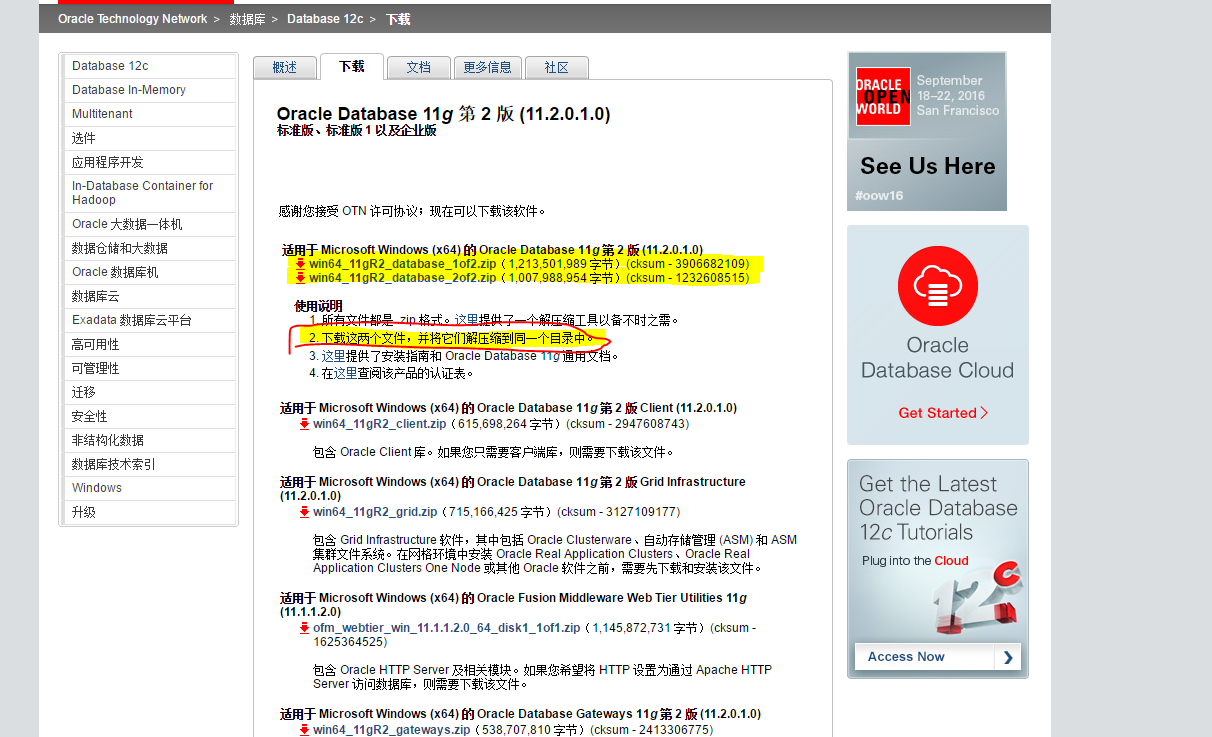The image size is (1212, 737).
Task: Click Oracle Technology Network breadcrumb
Action: [133, 19]
